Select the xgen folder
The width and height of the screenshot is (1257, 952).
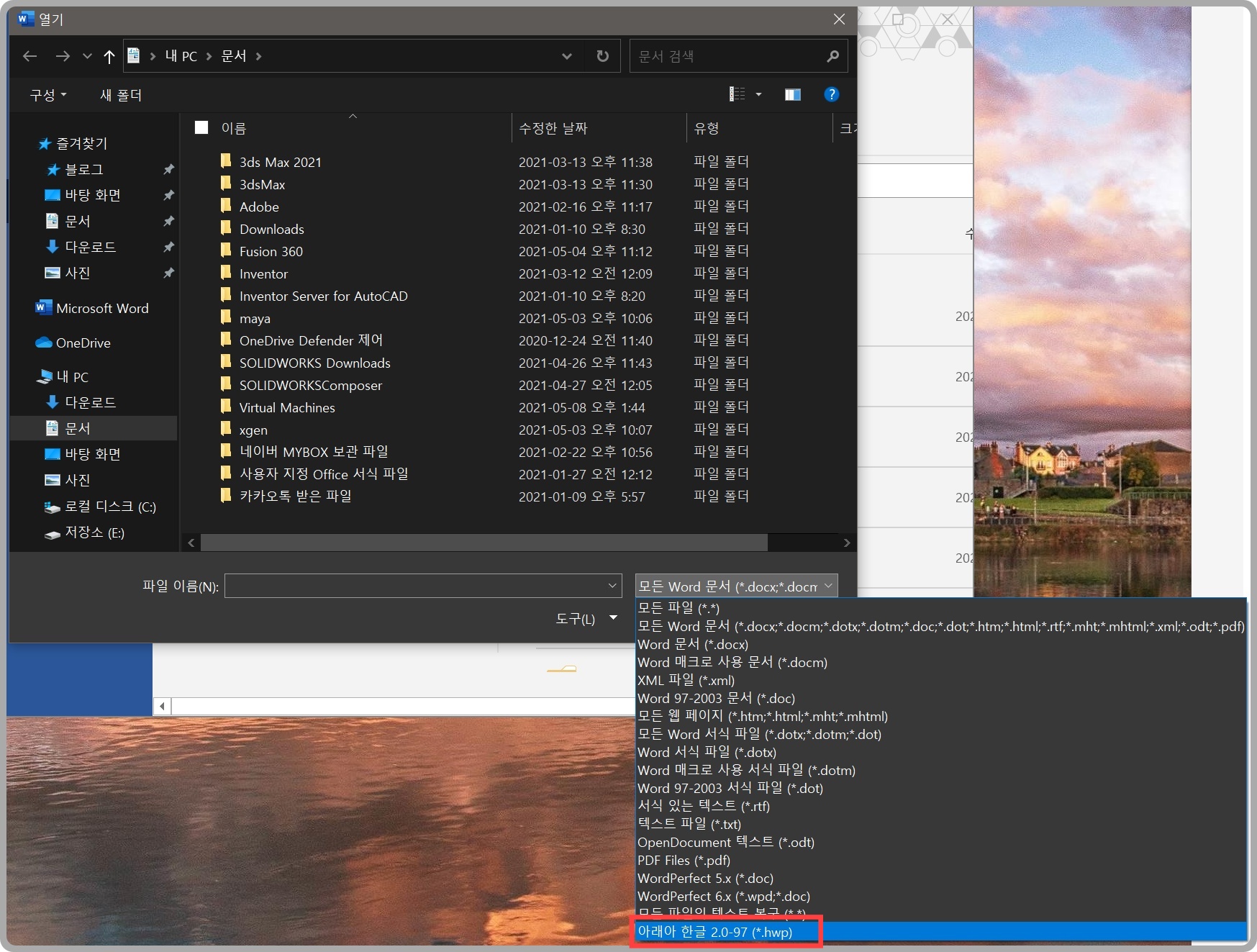pyautogui.click(x=253, y=430)
